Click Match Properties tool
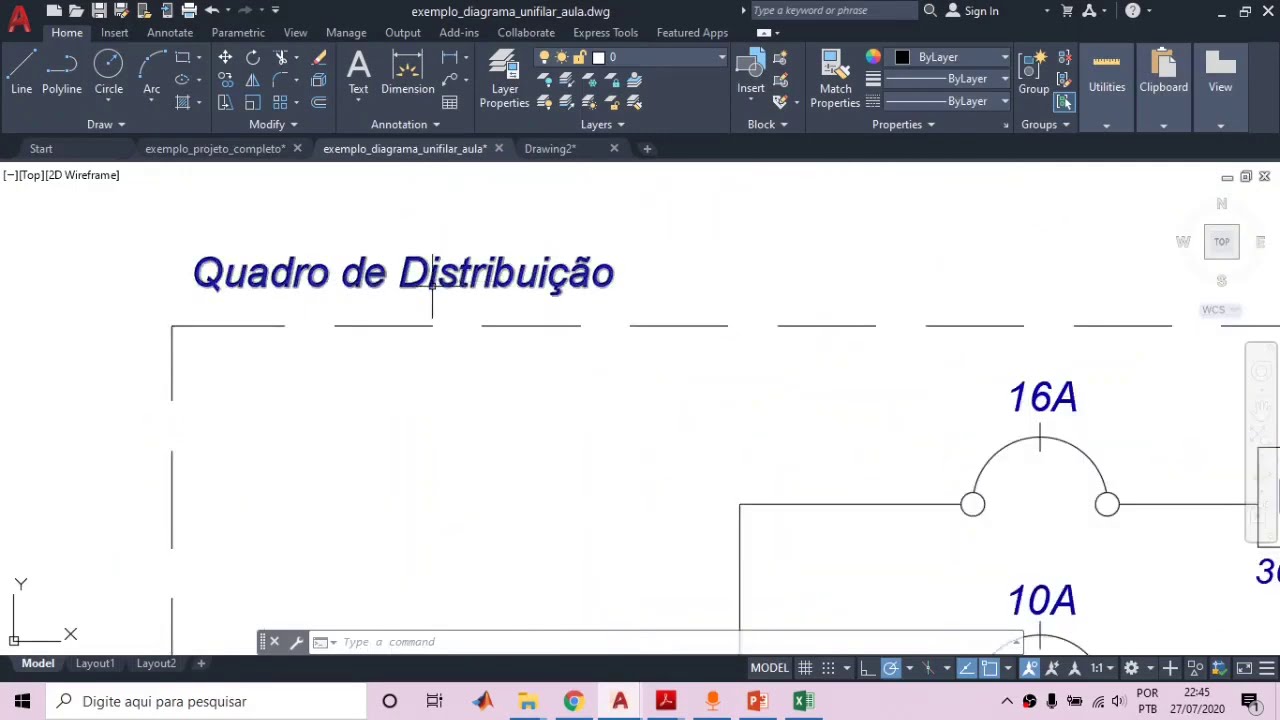The width and height of the screenshot is (1280, 720). click(x=835, y=80)
